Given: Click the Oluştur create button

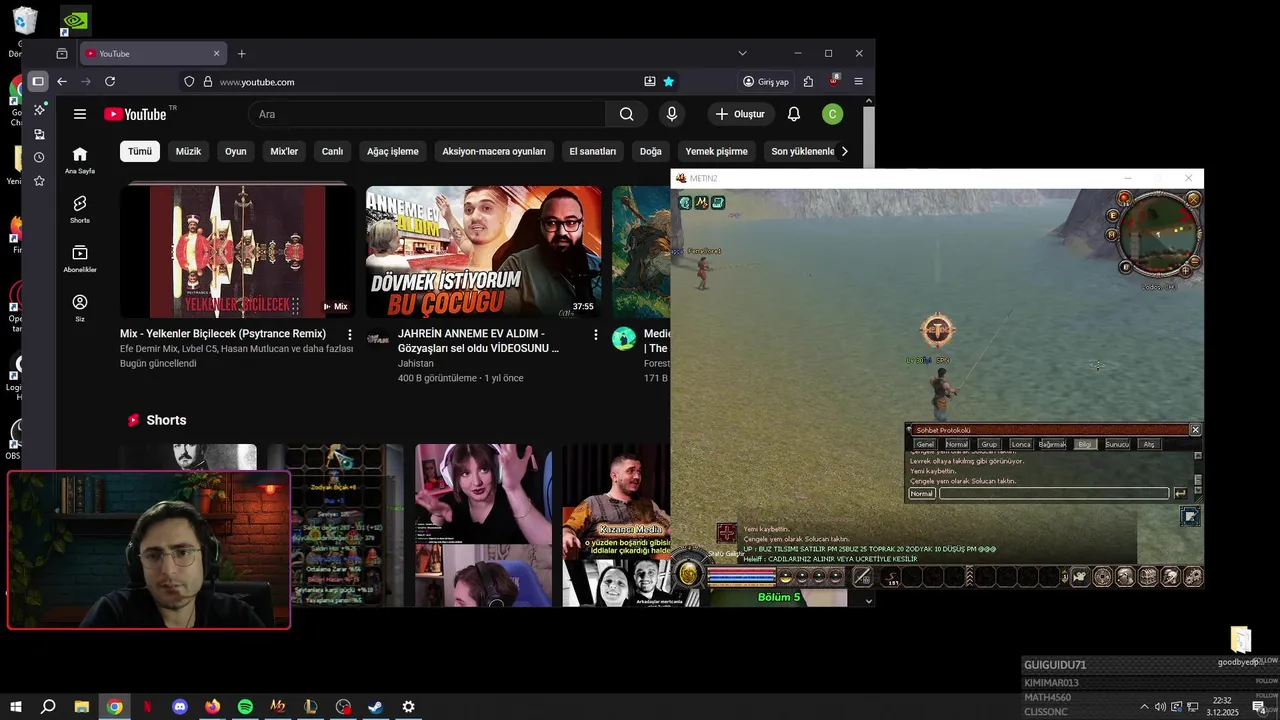Looking at the screenshot, I should (741, 114).
